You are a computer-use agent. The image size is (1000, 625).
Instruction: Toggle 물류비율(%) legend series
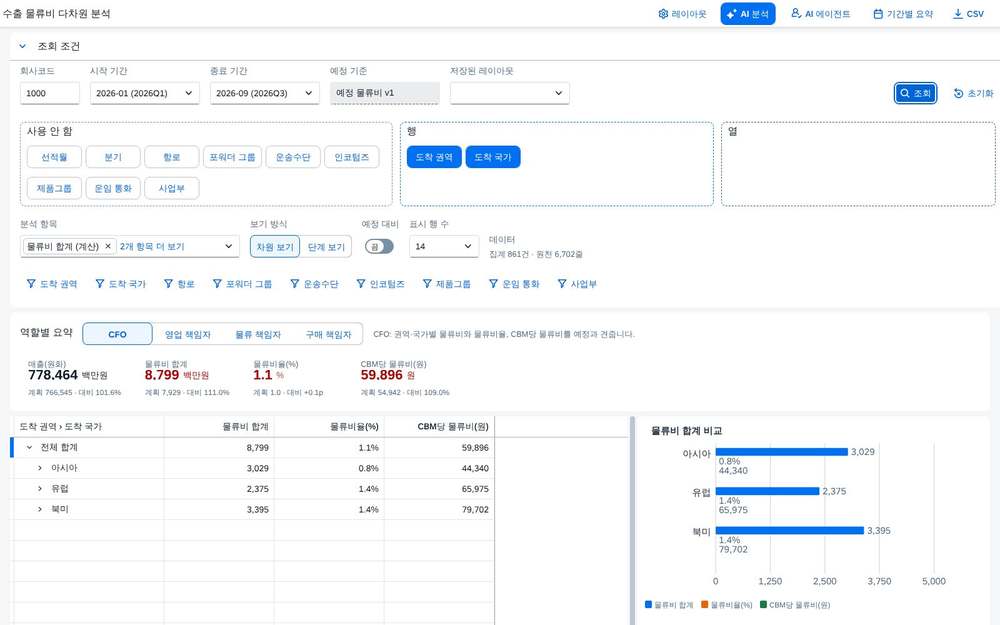[x=726, y=605]
